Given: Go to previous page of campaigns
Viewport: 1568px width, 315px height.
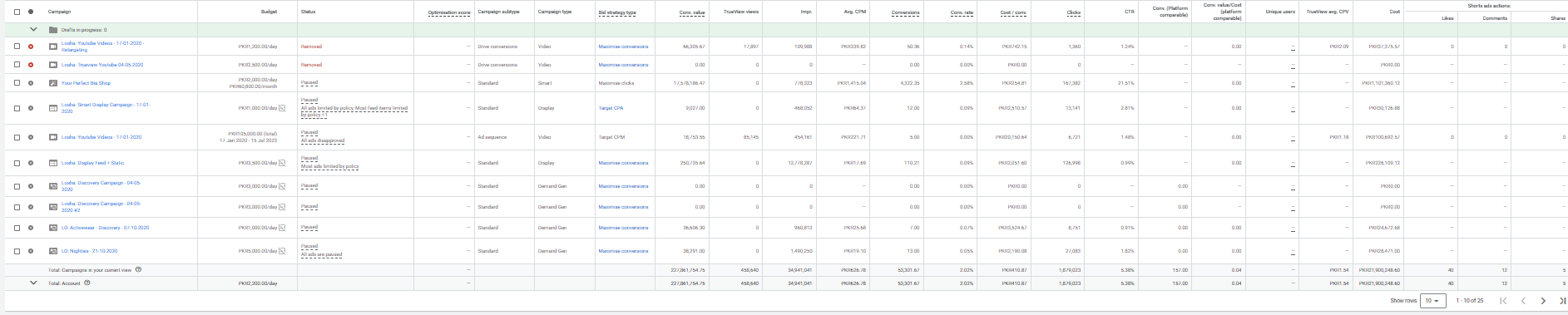Looking at the screenshot, I should click(x=1523, y=301).
